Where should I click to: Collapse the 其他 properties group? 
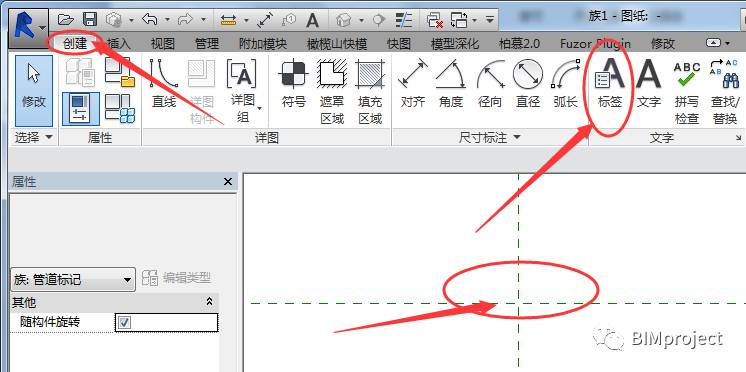209,301
